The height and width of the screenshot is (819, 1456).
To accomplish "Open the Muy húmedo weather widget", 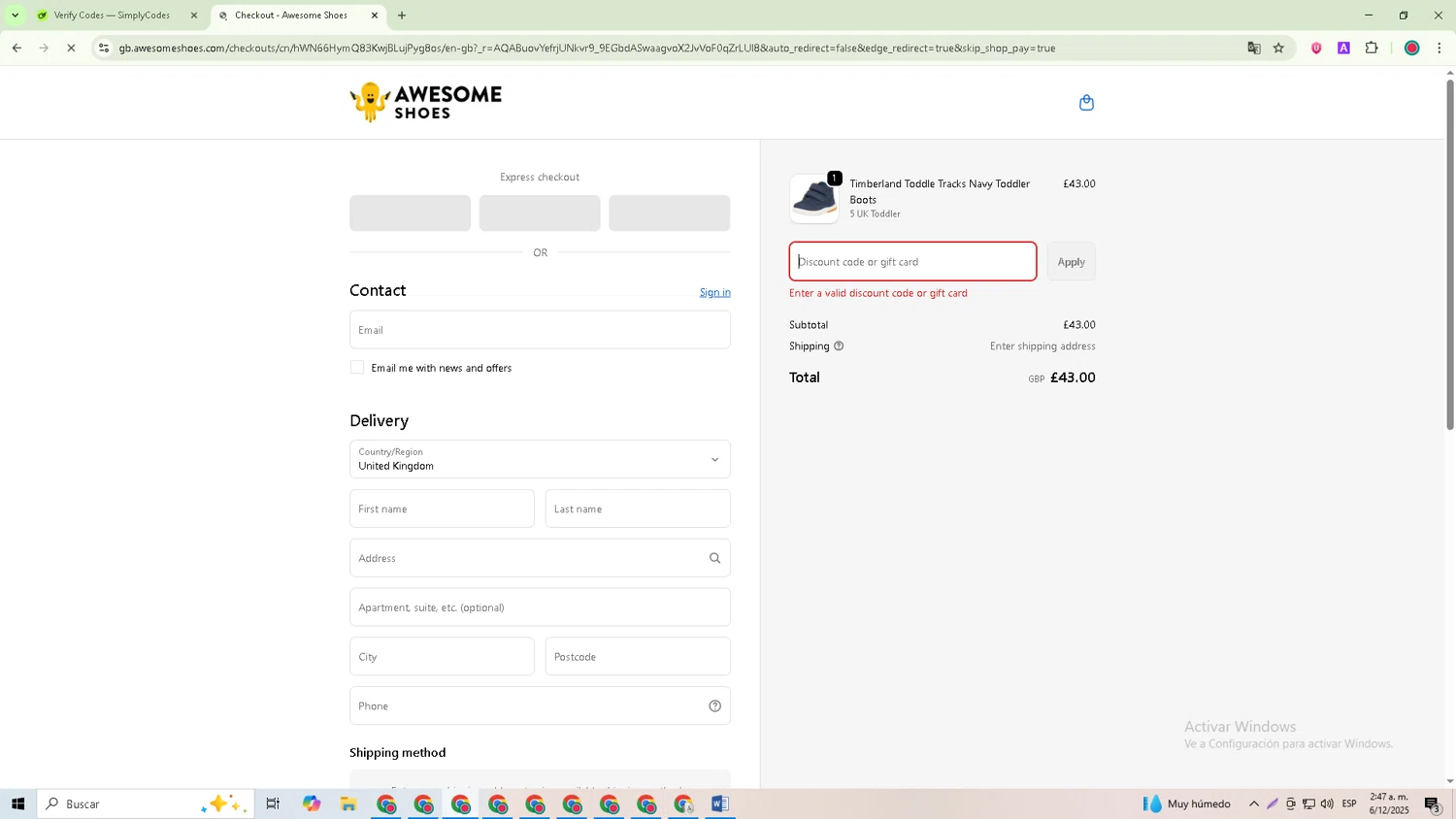I will click(x=1186, y=803).
